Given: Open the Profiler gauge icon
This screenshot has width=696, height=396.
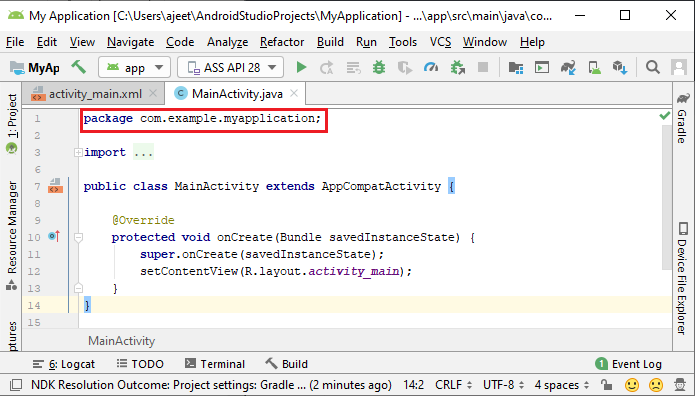Looking at the screenshot, I should [431, 67].
